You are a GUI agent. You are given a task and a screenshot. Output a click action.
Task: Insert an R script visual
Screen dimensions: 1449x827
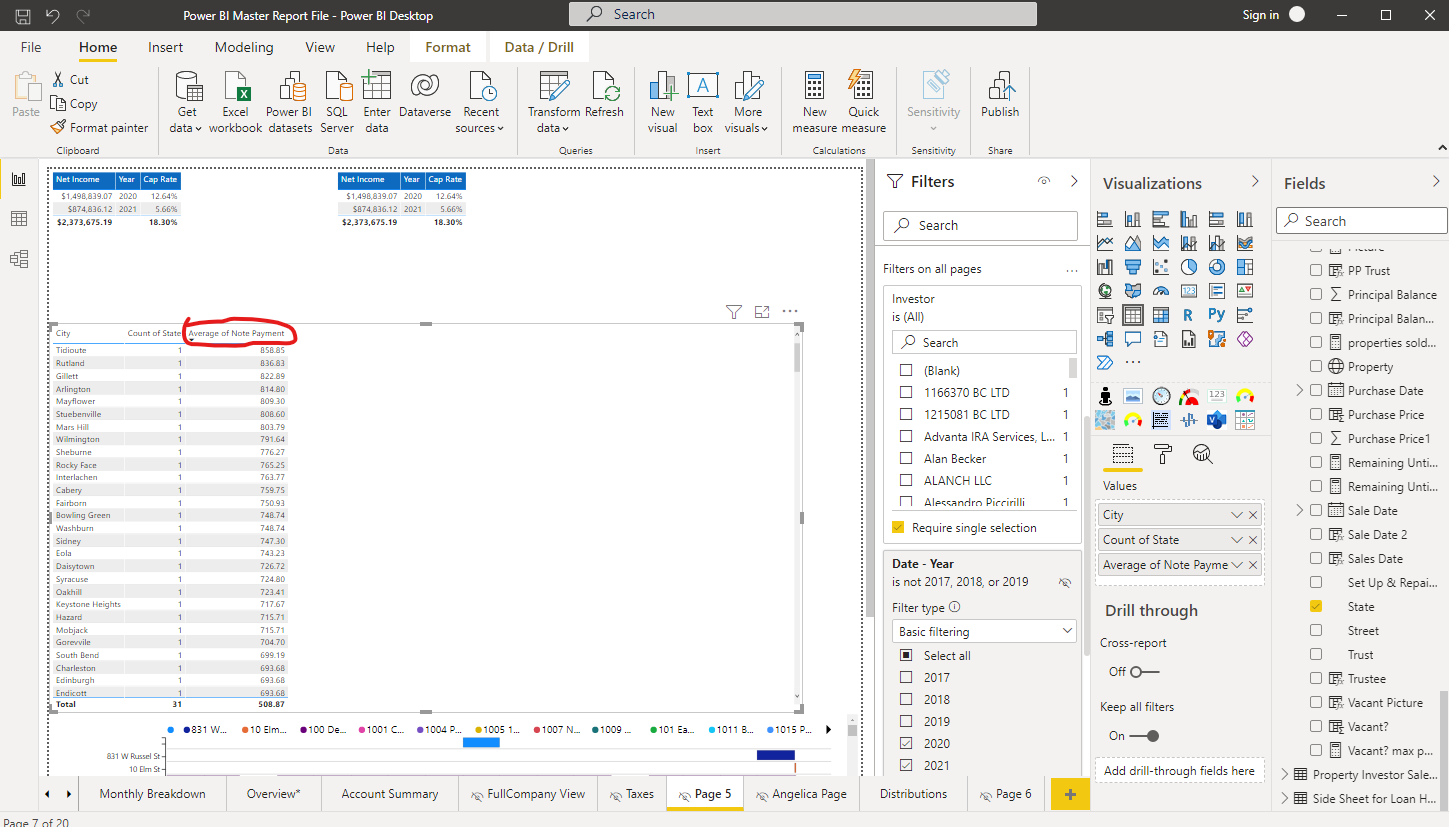click(1188, 315)
